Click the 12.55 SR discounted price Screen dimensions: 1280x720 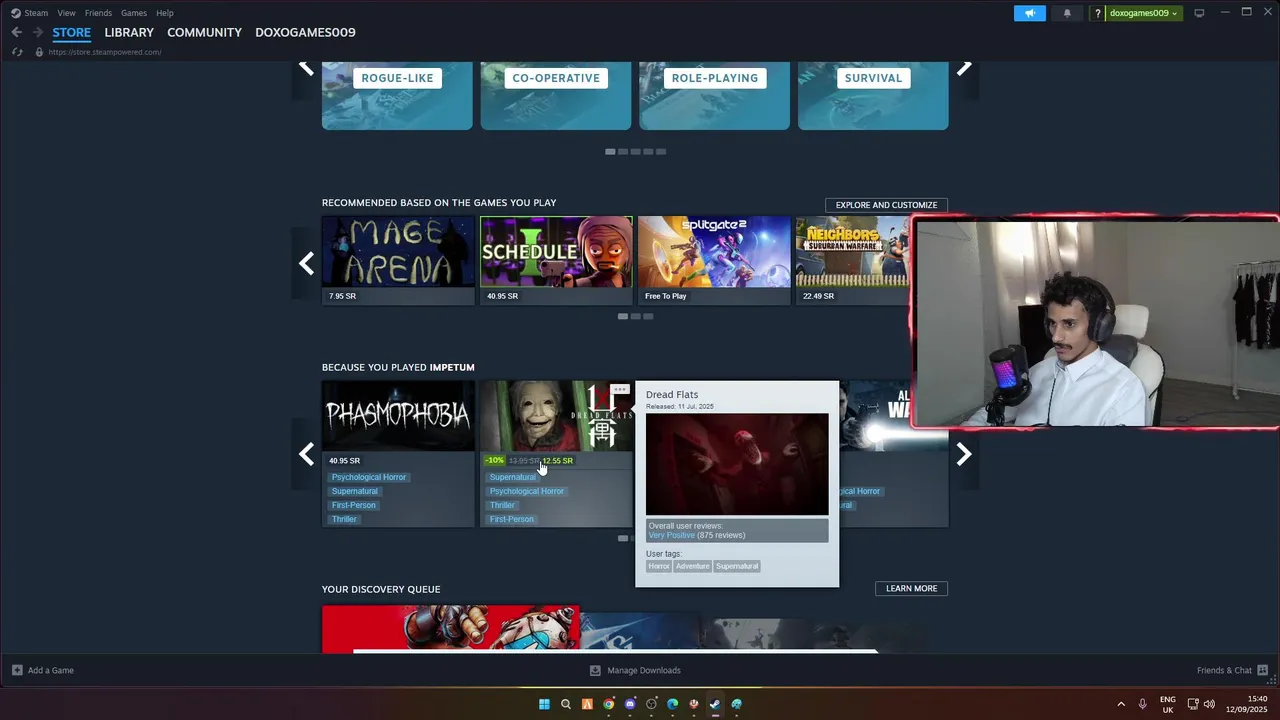pyautogui.click(x=557, y=461)
